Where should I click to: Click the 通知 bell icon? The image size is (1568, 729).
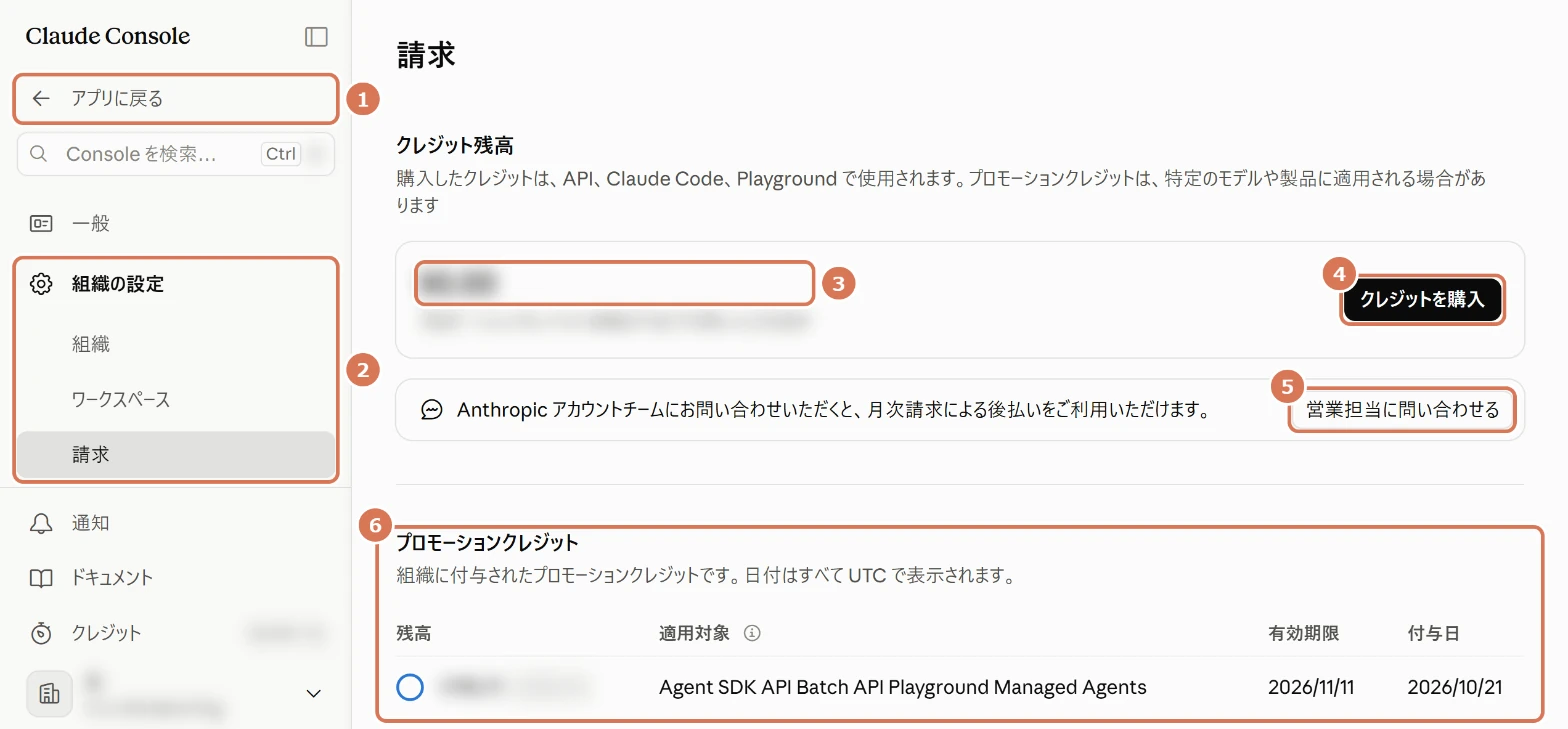point(41,523)
